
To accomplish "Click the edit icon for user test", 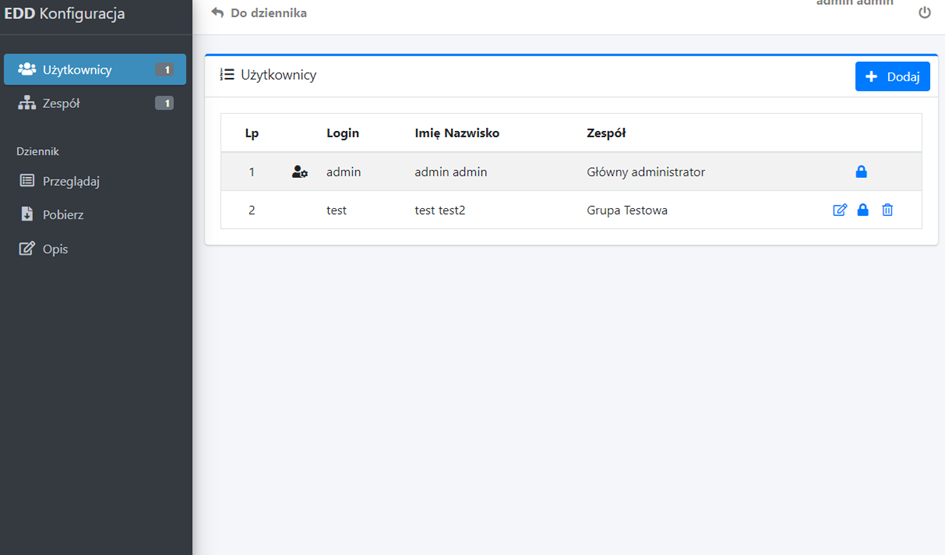I will click(840, 210).
